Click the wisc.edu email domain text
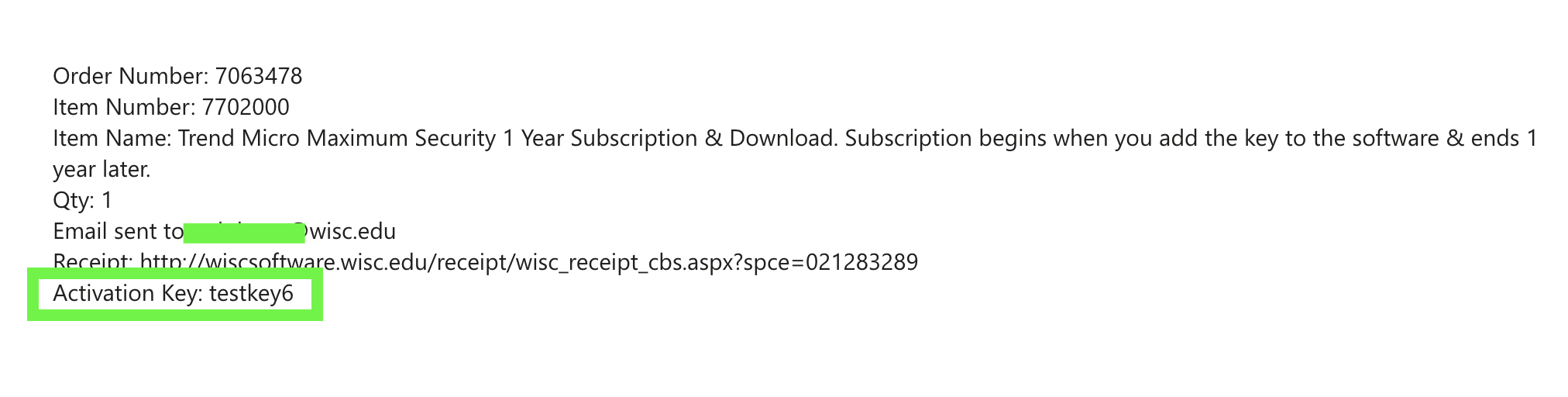 352,231
